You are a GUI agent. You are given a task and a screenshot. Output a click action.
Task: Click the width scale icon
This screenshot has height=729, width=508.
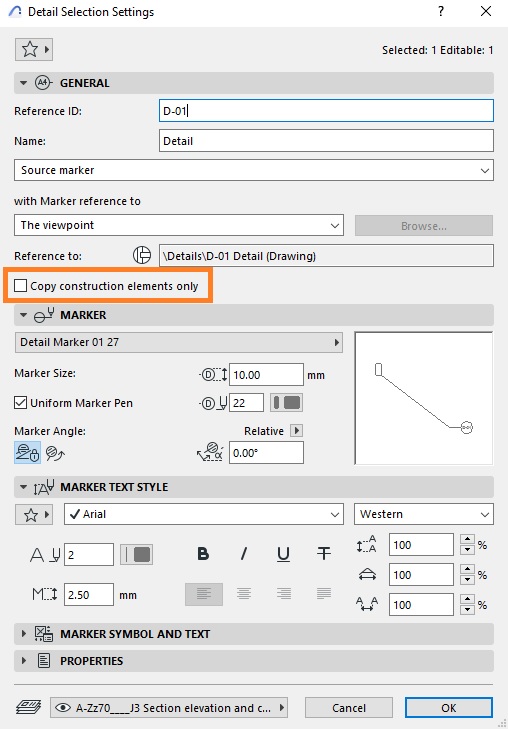[367, 575]
